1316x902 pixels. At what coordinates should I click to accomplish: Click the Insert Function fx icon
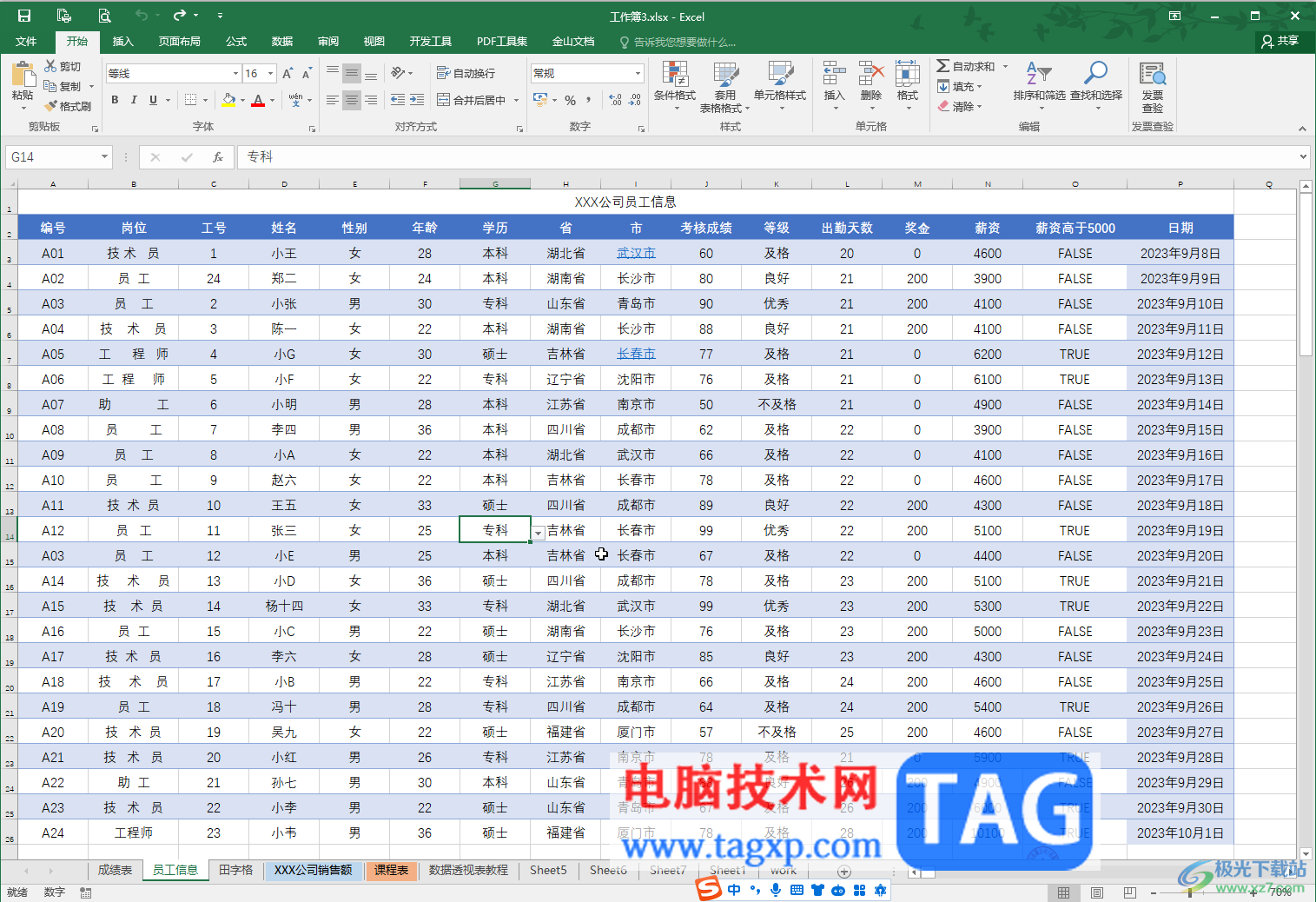[x=218, y=157]
